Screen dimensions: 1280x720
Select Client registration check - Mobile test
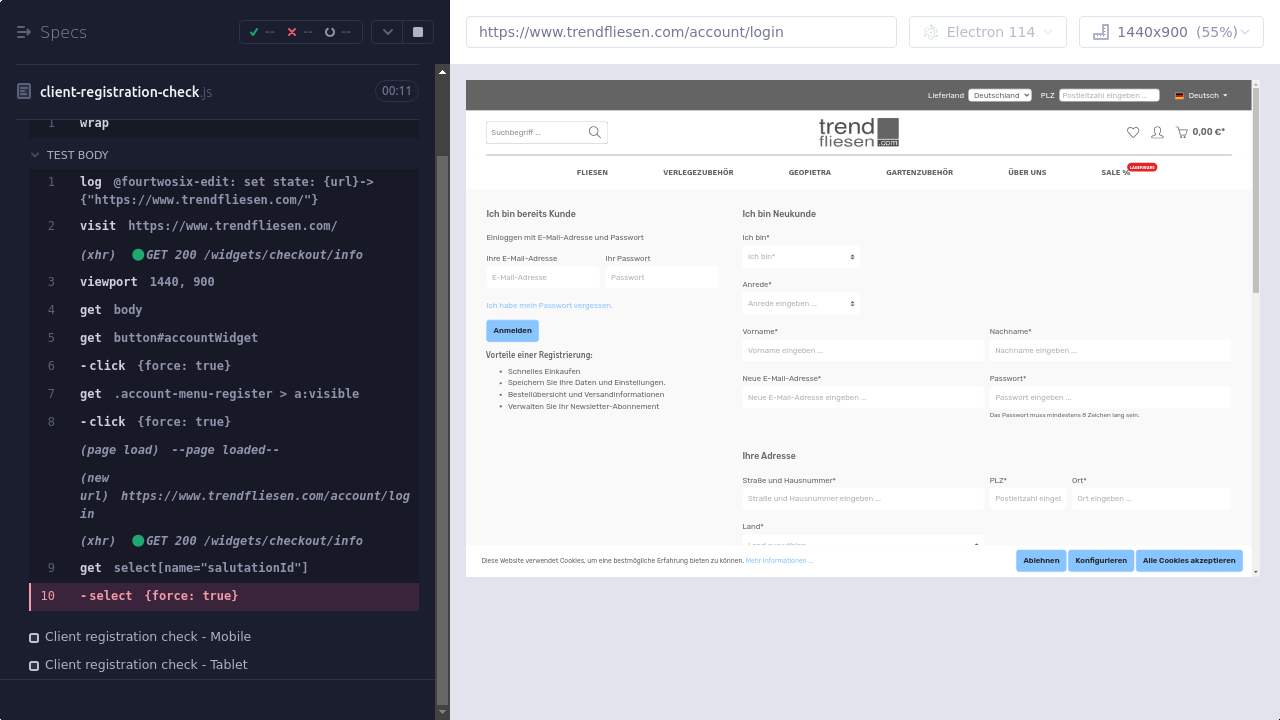tap(147, 637)
